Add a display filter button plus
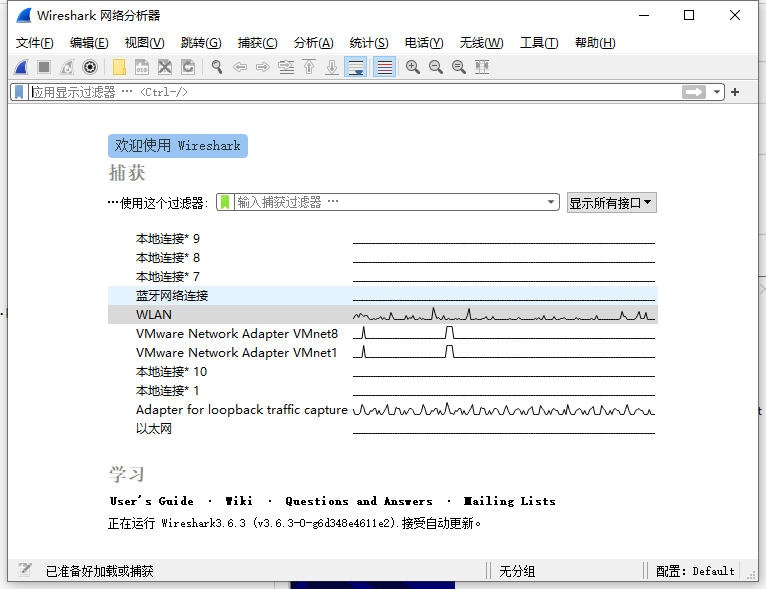The height and width of the screenshot is (589, 766). pos(735,92)
